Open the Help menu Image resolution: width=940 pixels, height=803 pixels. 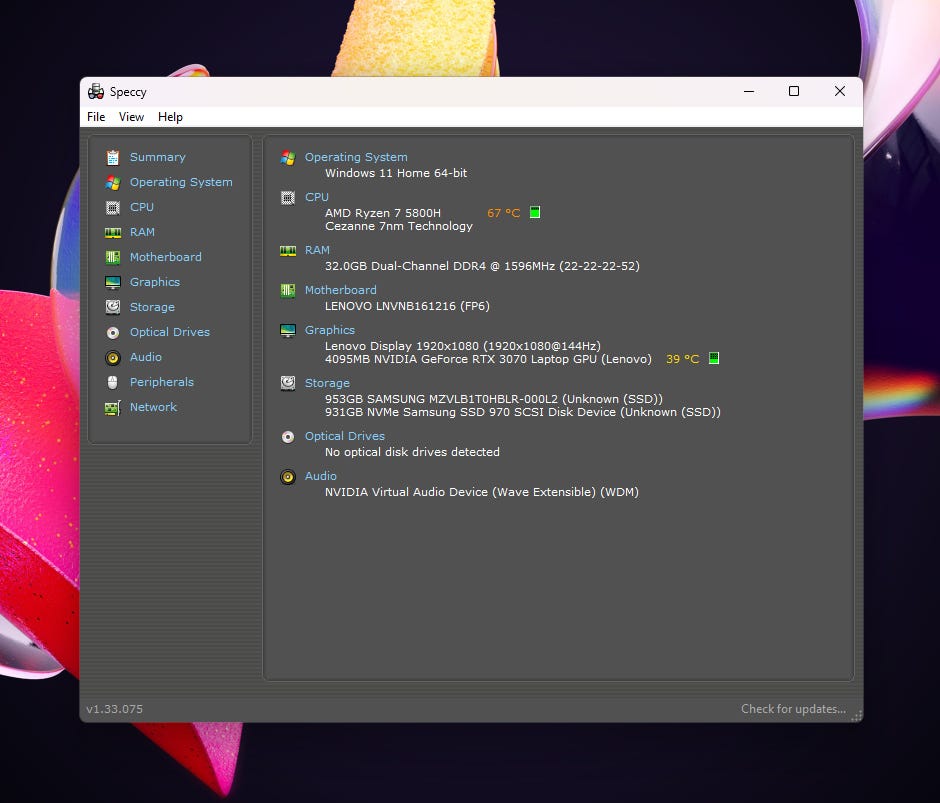pyautogui.click(x=170, y=117)
